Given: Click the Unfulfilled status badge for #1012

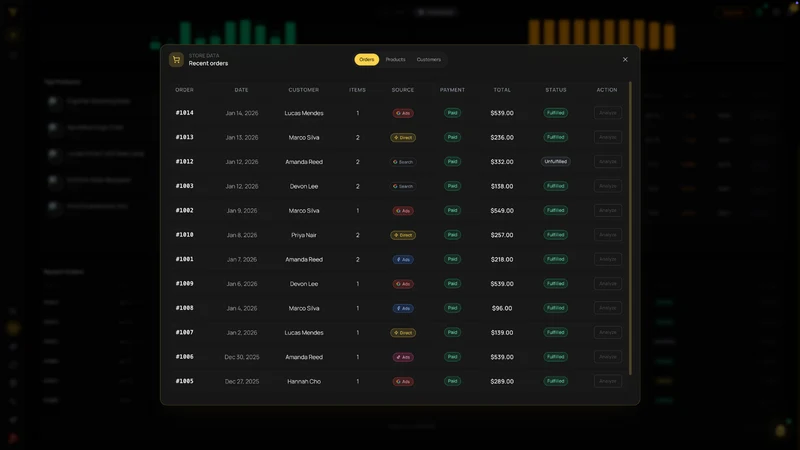Looking at the screenshot, I should (x=556, y=162).
